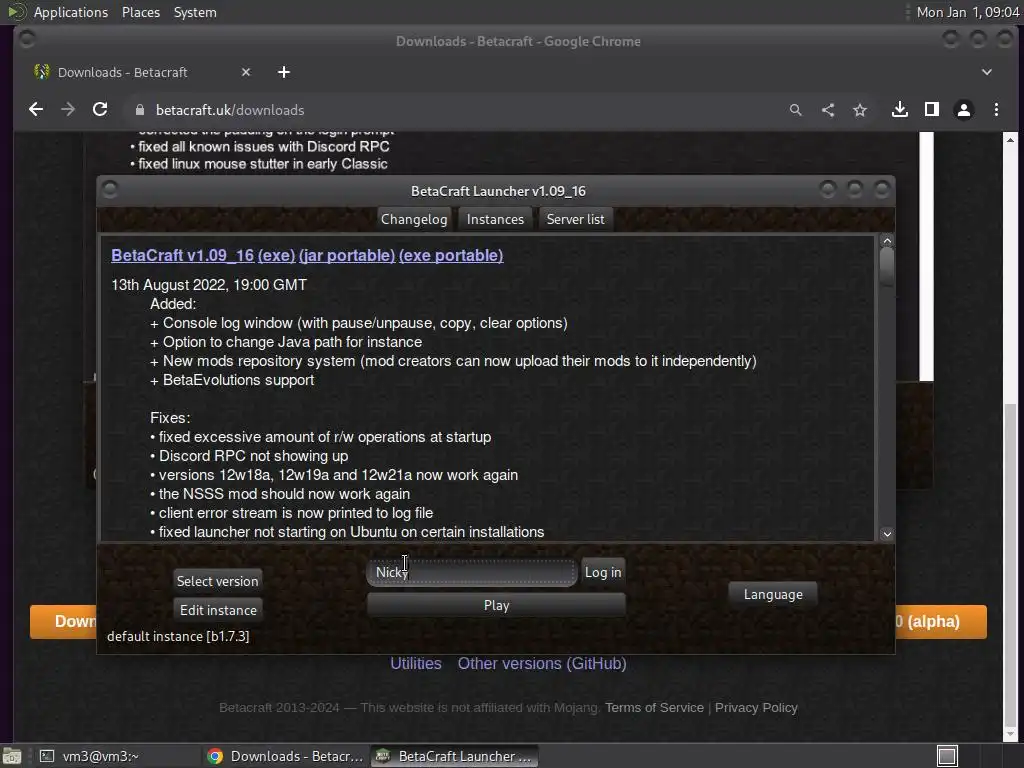Click Edit instance button
This screenshot has width=1024, height=768.
pyautogui.click(x=218, y=610)
